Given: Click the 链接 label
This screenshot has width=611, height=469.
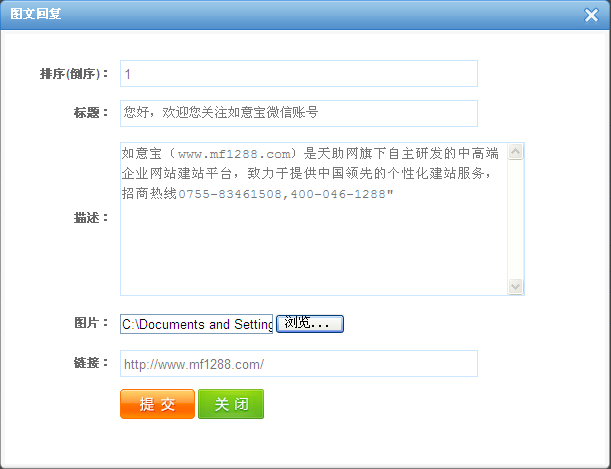Looking at the screenshot, I should coord(90,363).
